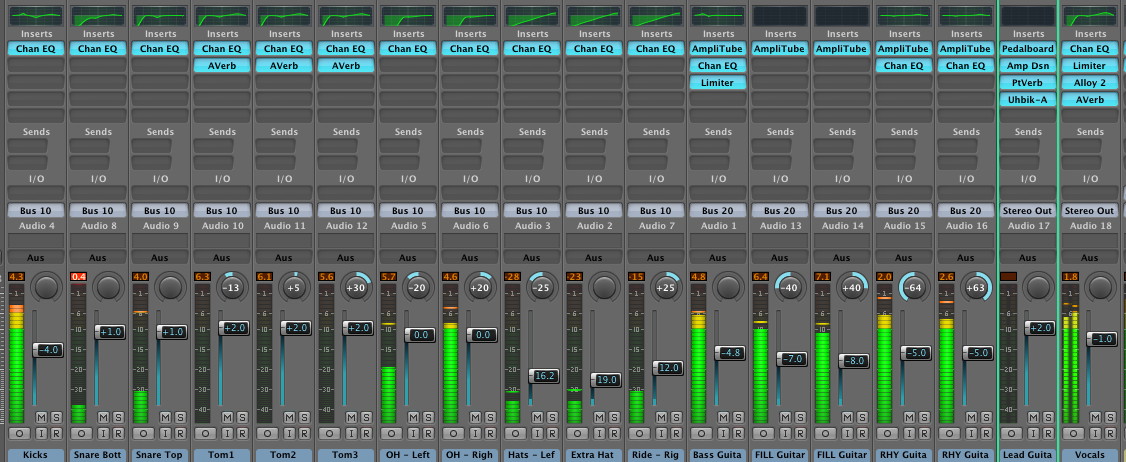Open the Stereo Out output menu on Vocals

1089,211
